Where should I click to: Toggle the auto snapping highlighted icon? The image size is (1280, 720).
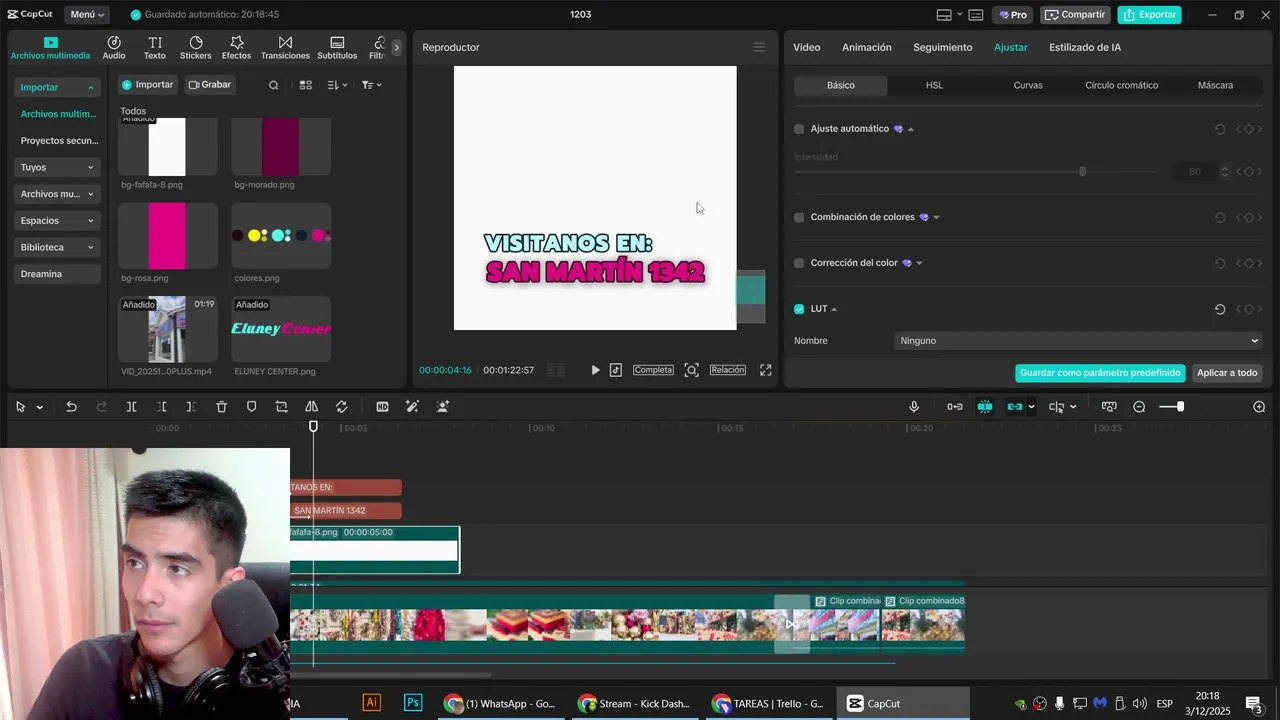[985, 407]
